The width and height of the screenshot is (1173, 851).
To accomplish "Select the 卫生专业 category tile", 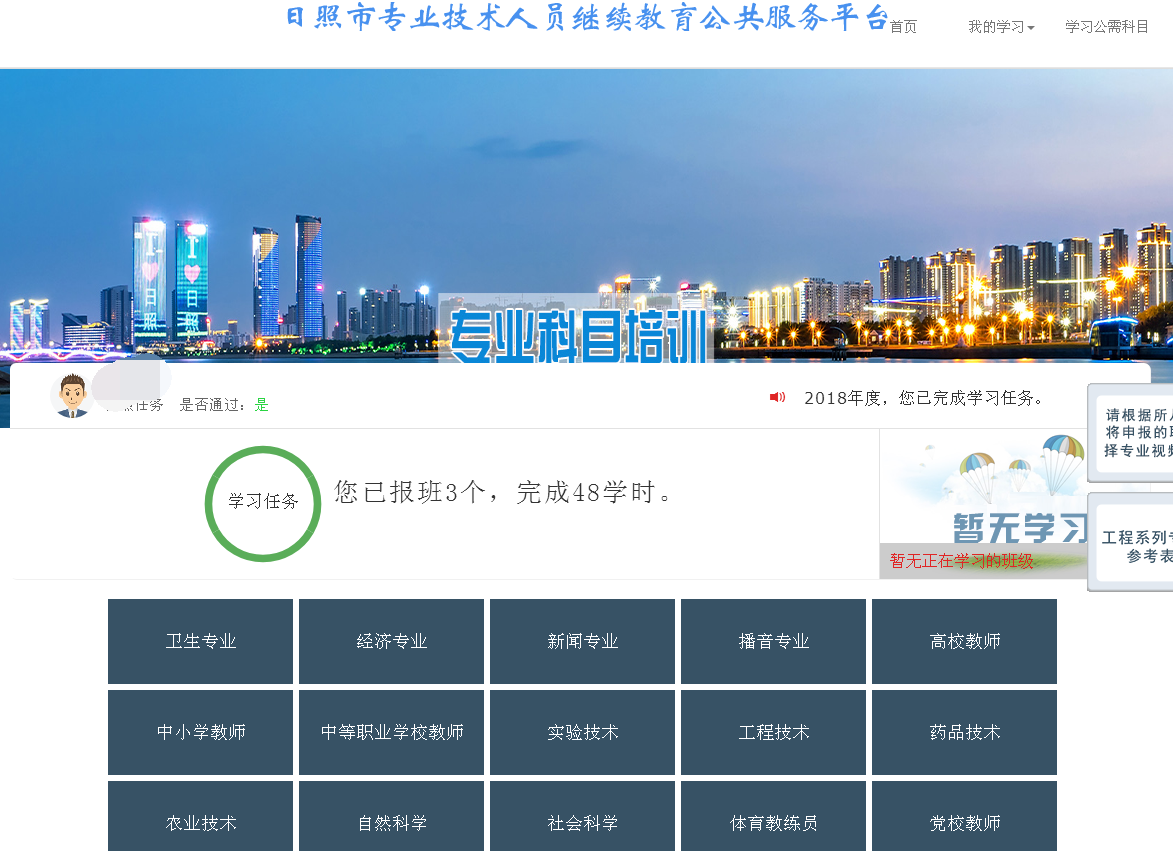I will coord(200,642).
